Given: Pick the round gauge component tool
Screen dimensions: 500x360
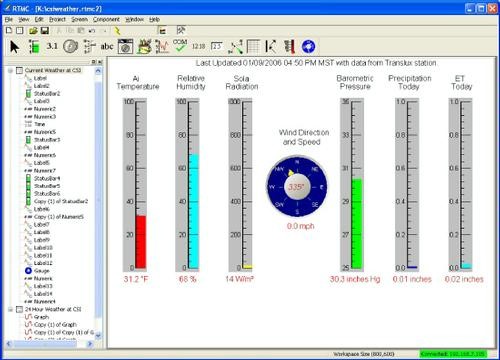Looking at the screenshot, I should pos(70,46).
